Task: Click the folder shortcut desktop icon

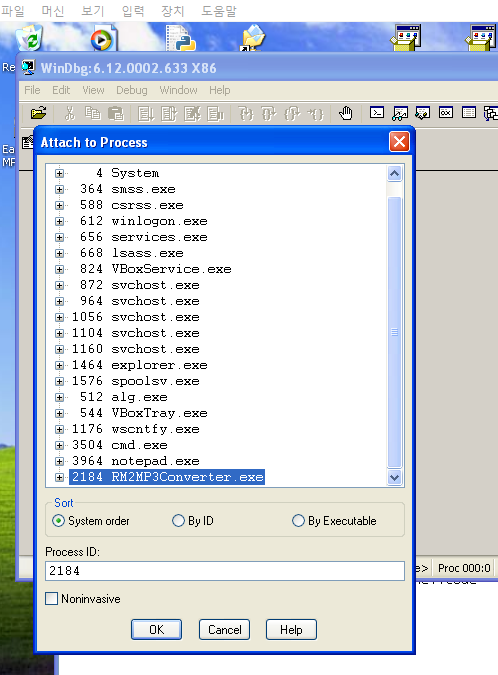Action: pos(253,38)
